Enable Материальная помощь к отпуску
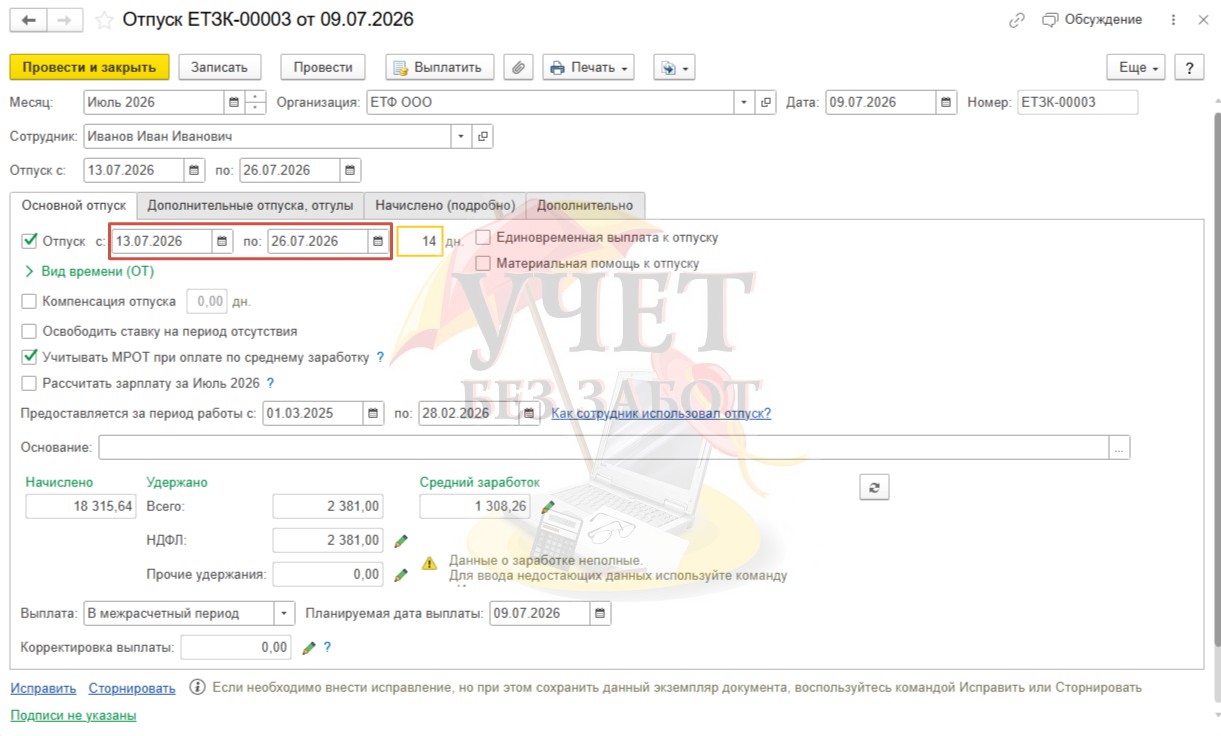This screenshot has height=736, width=1221. point(483,263)
